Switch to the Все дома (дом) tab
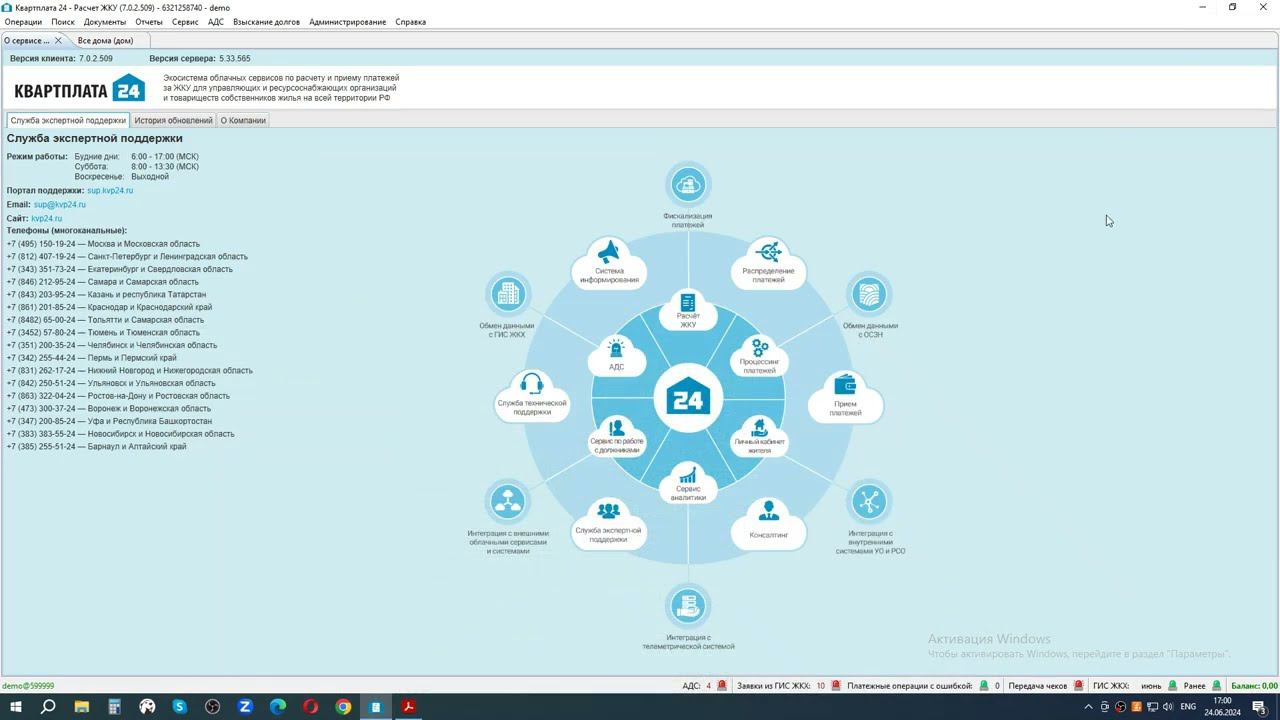 pyautogui.click(x=106, y=41)
